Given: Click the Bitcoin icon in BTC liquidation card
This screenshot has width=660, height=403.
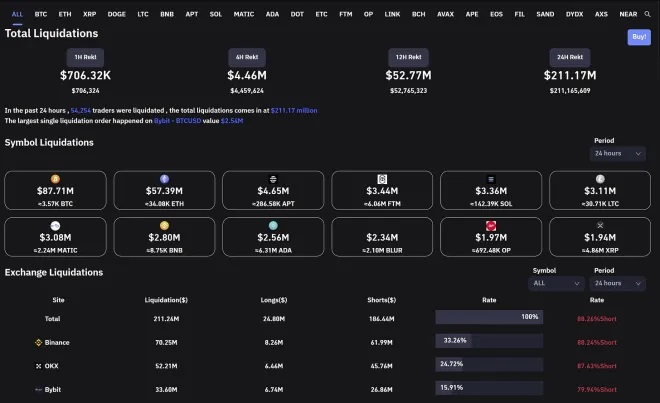Looking at the screenshot, I should point(41,179).
